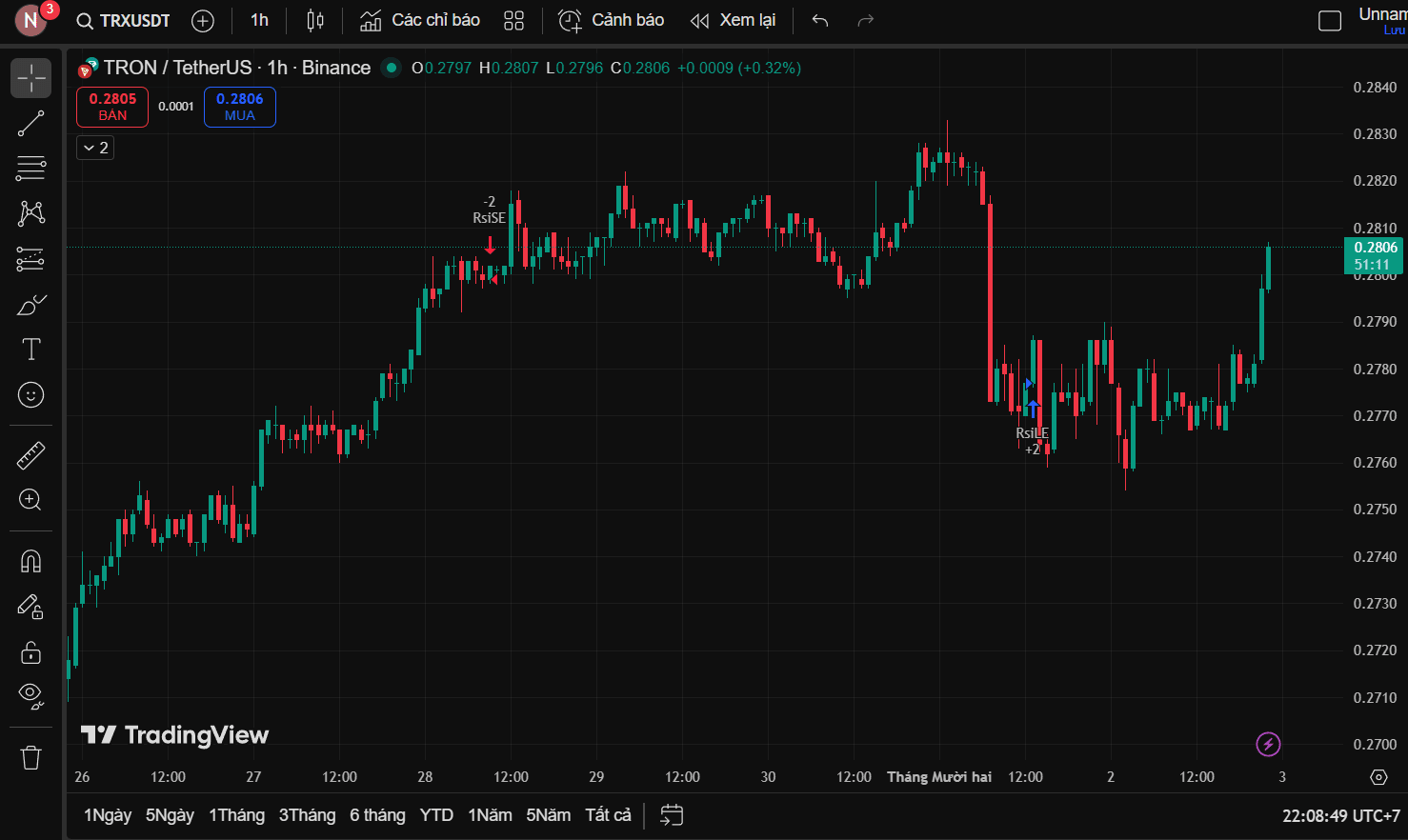Screen dimensions: 1408x840
Task: Open symbol search for TRXUSDT
Action: click(x=124, y=21)
